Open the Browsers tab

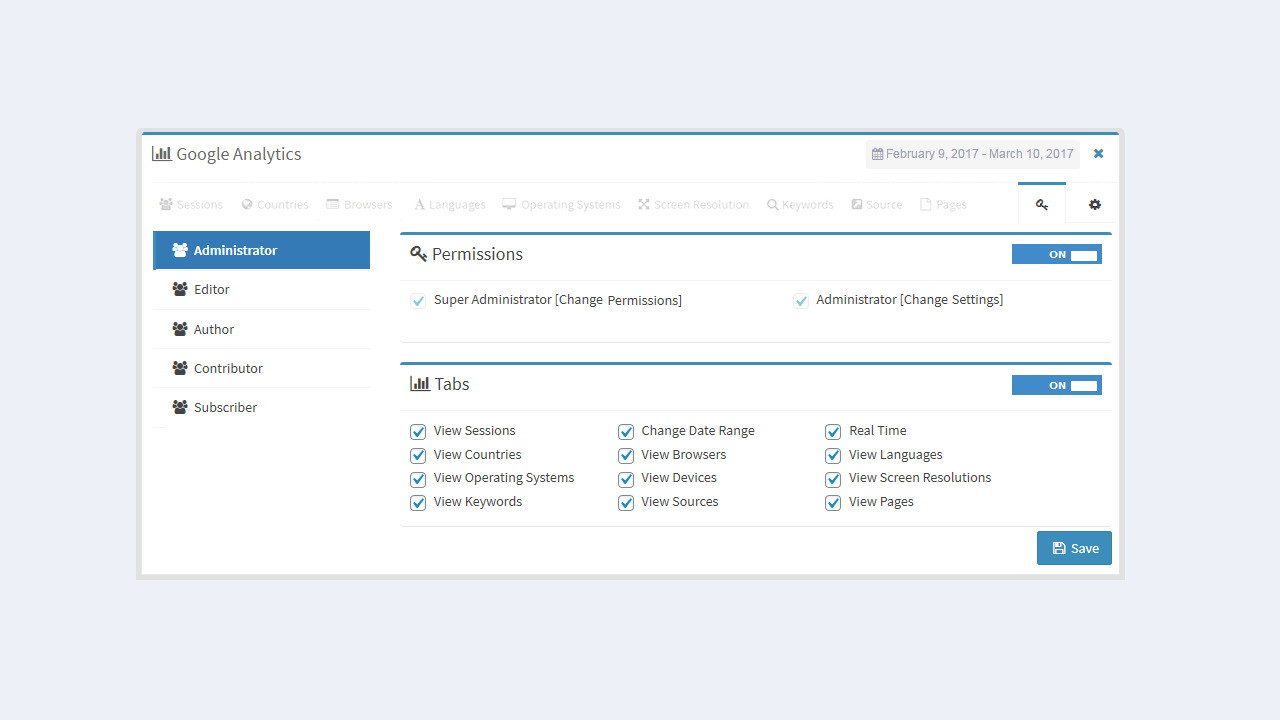pos(359,204)
